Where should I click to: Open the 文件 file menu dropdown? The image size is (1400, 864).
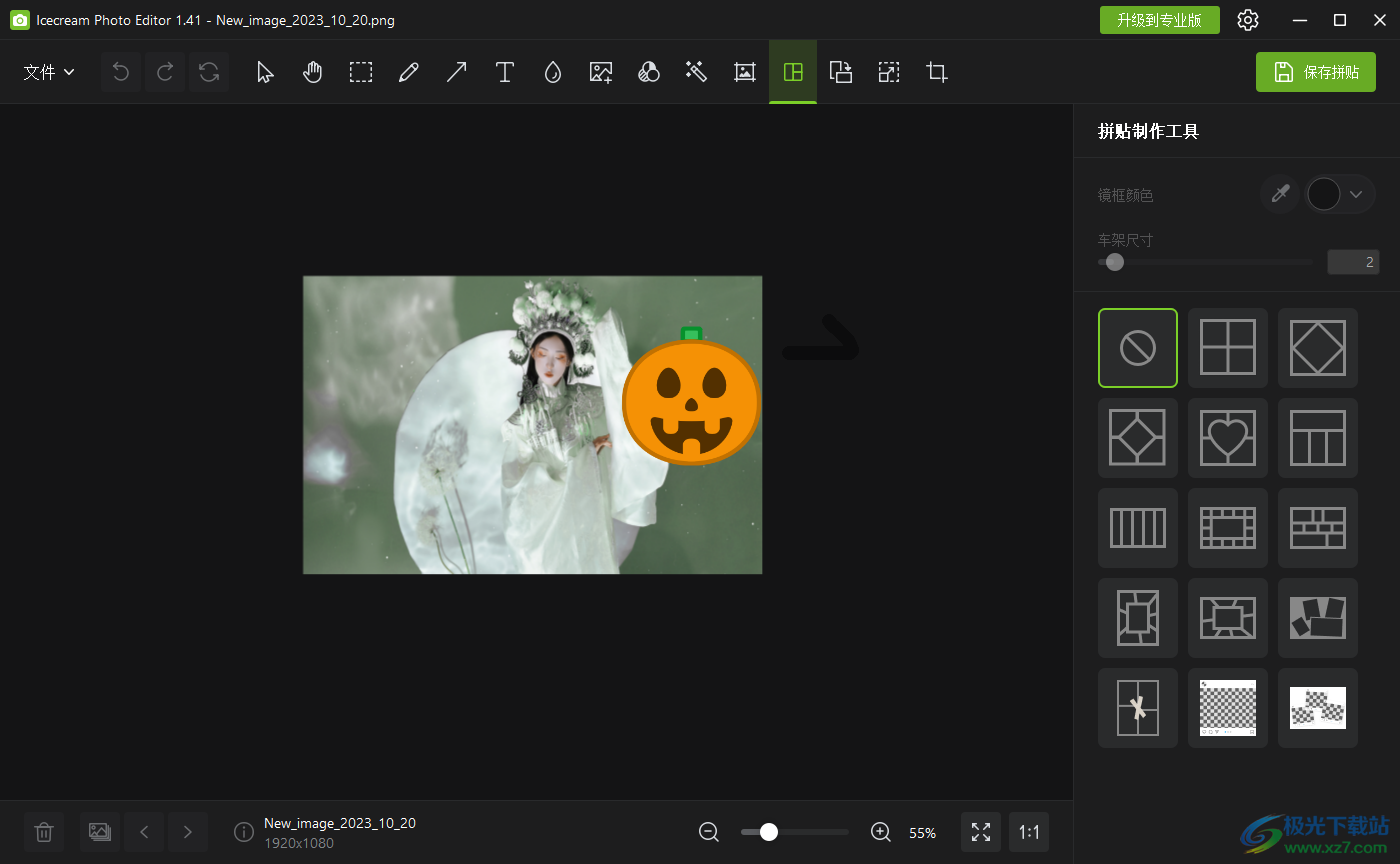[49, 72]
